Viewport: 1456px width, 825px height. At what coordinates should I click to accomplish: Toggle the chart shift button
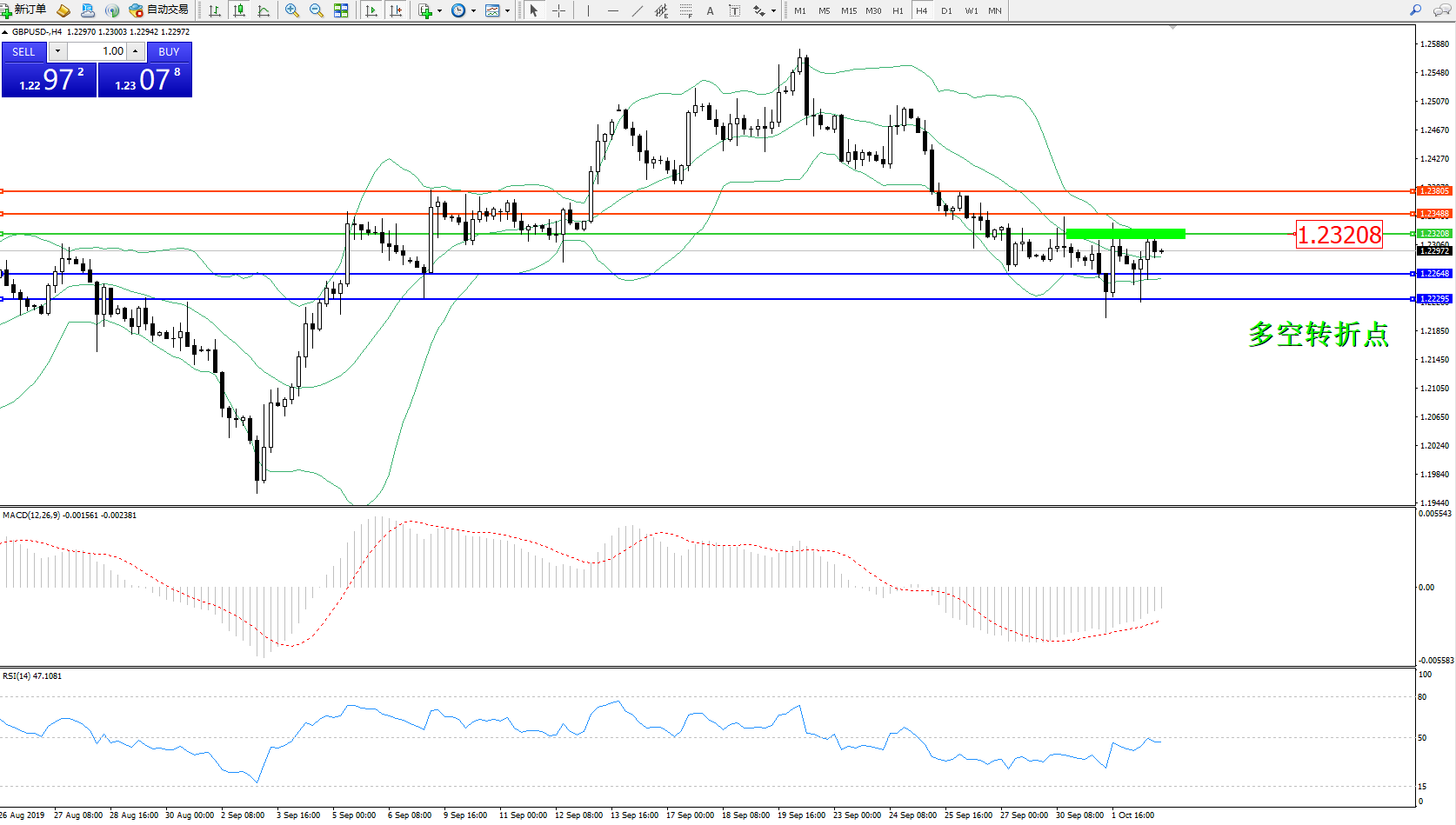click(x=396, y=10)
